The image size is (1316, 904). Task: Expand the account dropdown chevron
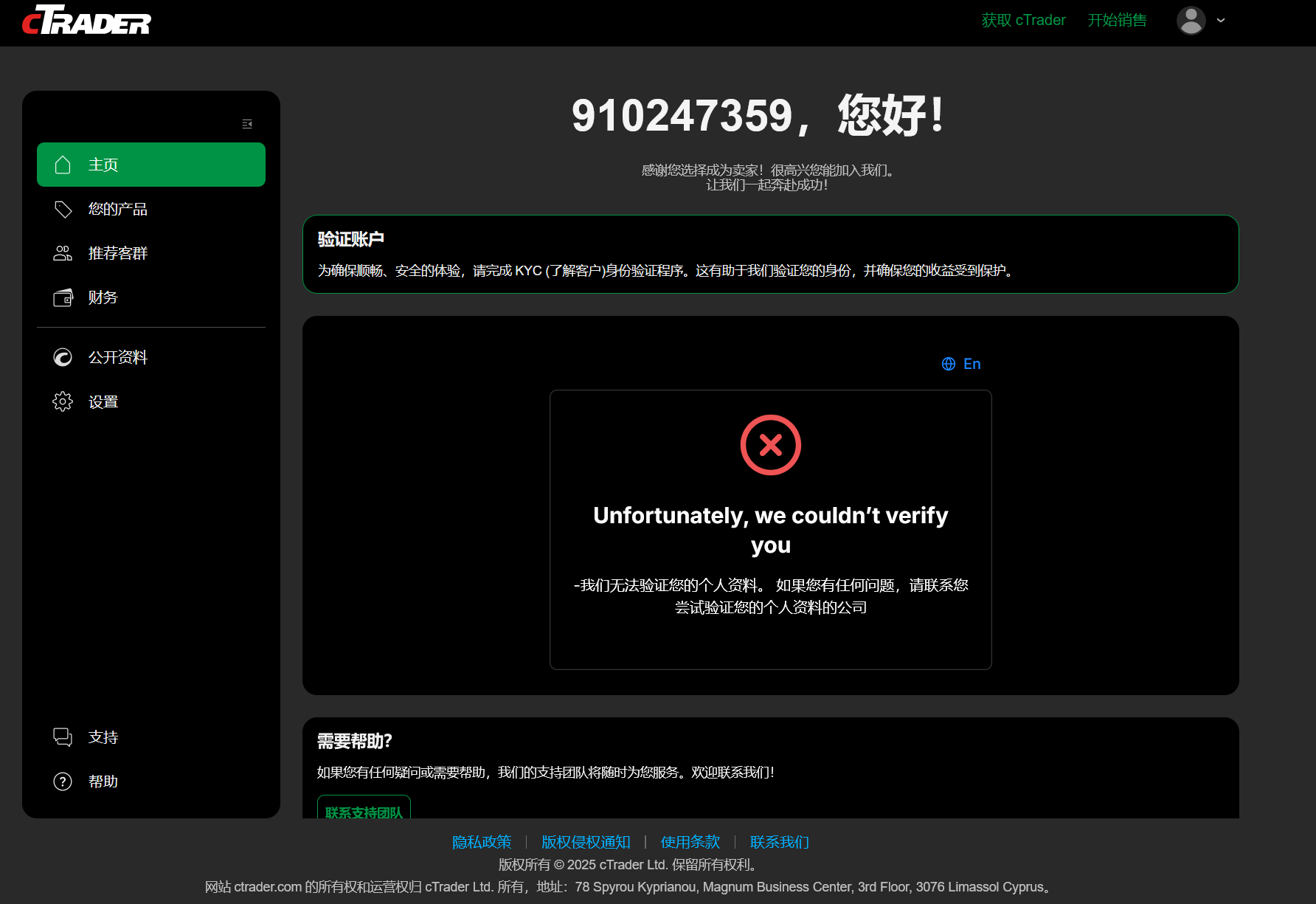[1221, 21]
